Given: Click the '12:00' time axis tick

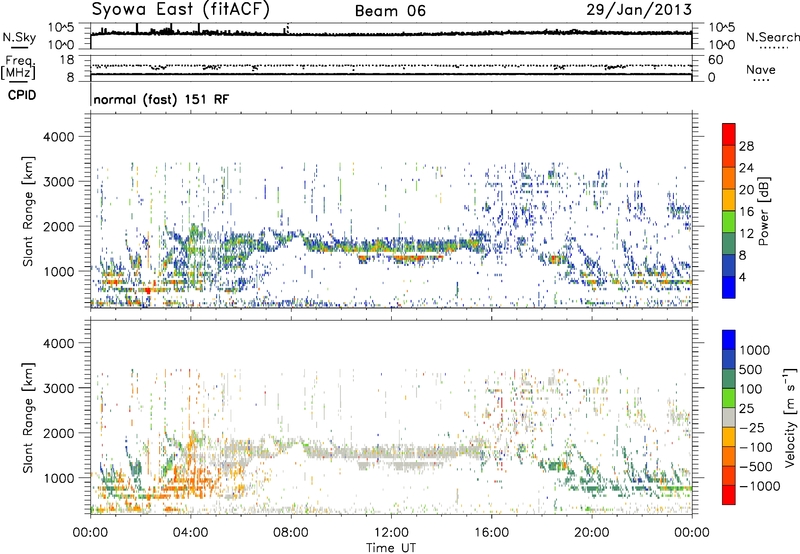Looking at the screenshot, I should pos(391,533).
